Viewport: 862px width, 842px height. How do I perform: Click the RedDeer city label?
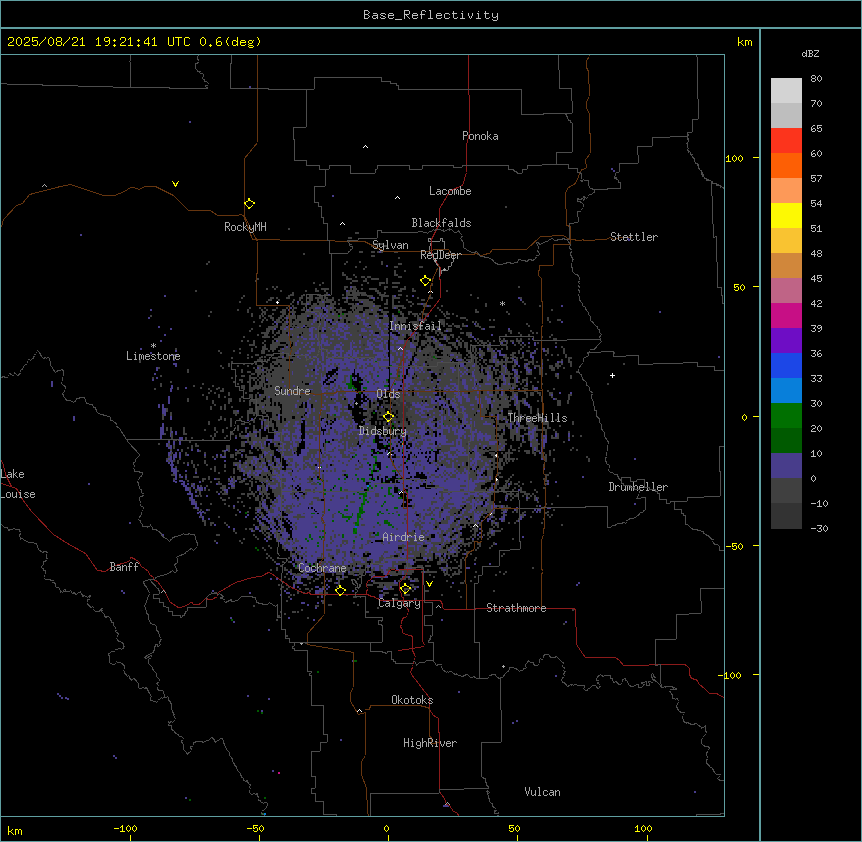(440, 255)
